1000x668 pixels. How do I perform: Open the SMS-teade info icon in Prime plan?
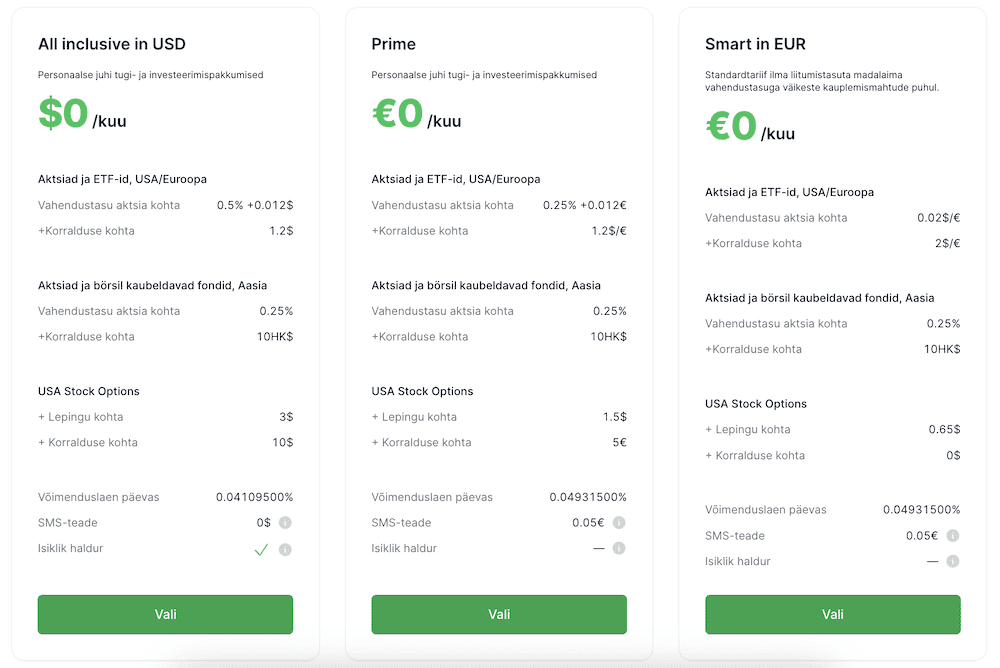click(619, 523)
